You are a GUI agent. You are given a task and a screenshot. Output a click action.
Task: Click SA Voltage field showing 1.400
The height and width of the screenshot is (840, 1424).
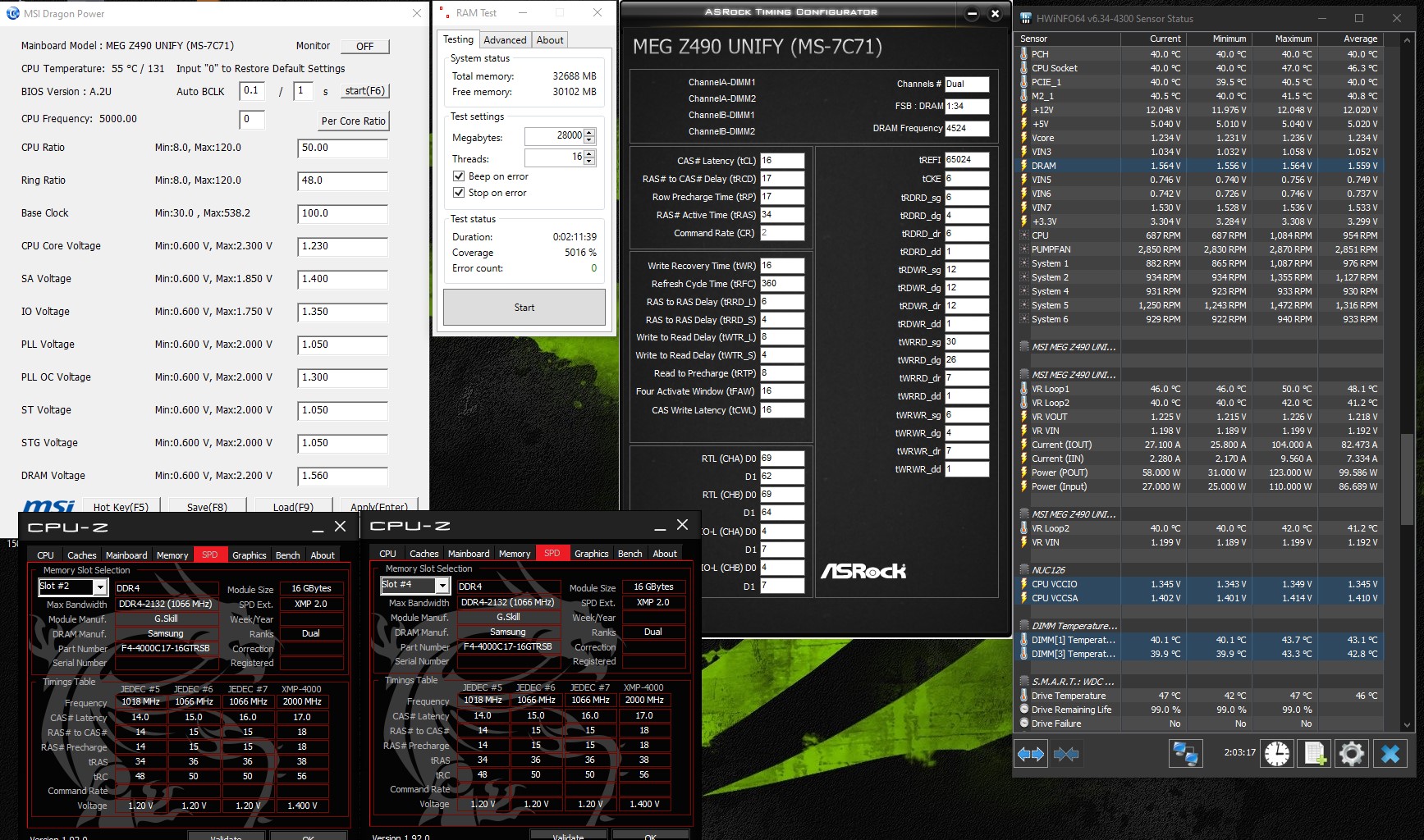[x=342, y=279]
